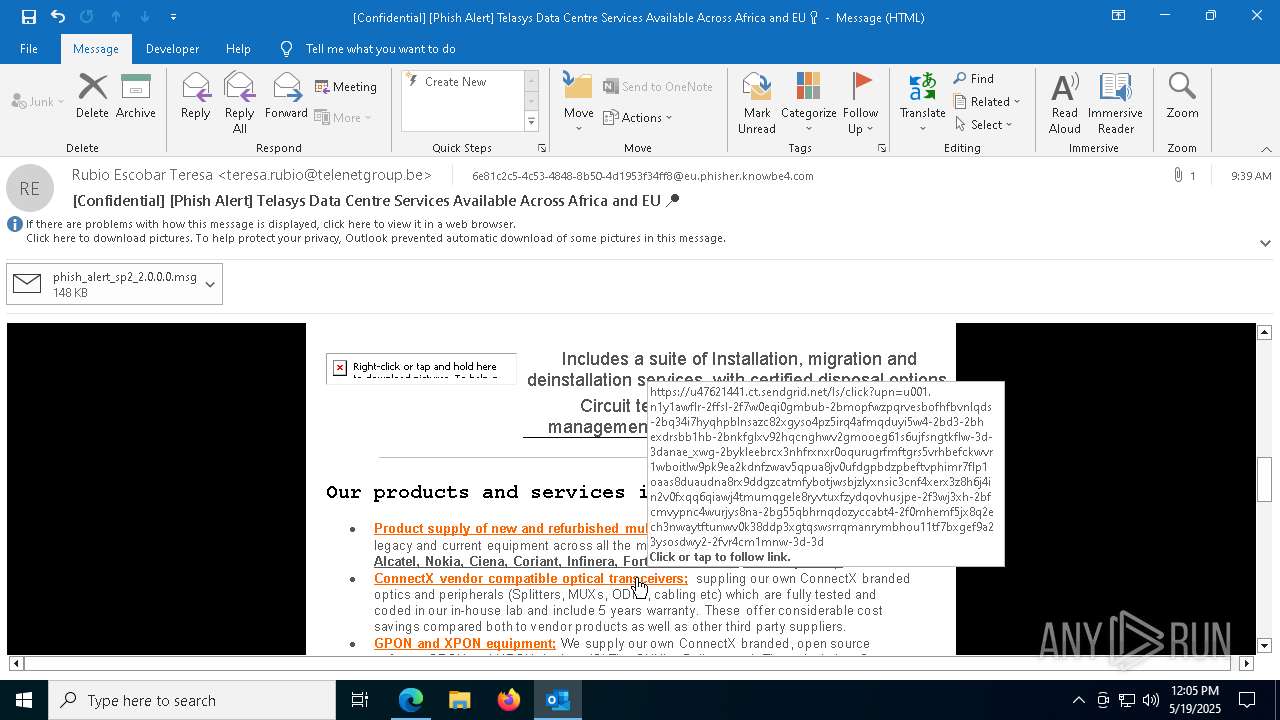Viewport: 1280px width, 720px height.
Task: Click here to download pictures message
Action: [376, 238]
